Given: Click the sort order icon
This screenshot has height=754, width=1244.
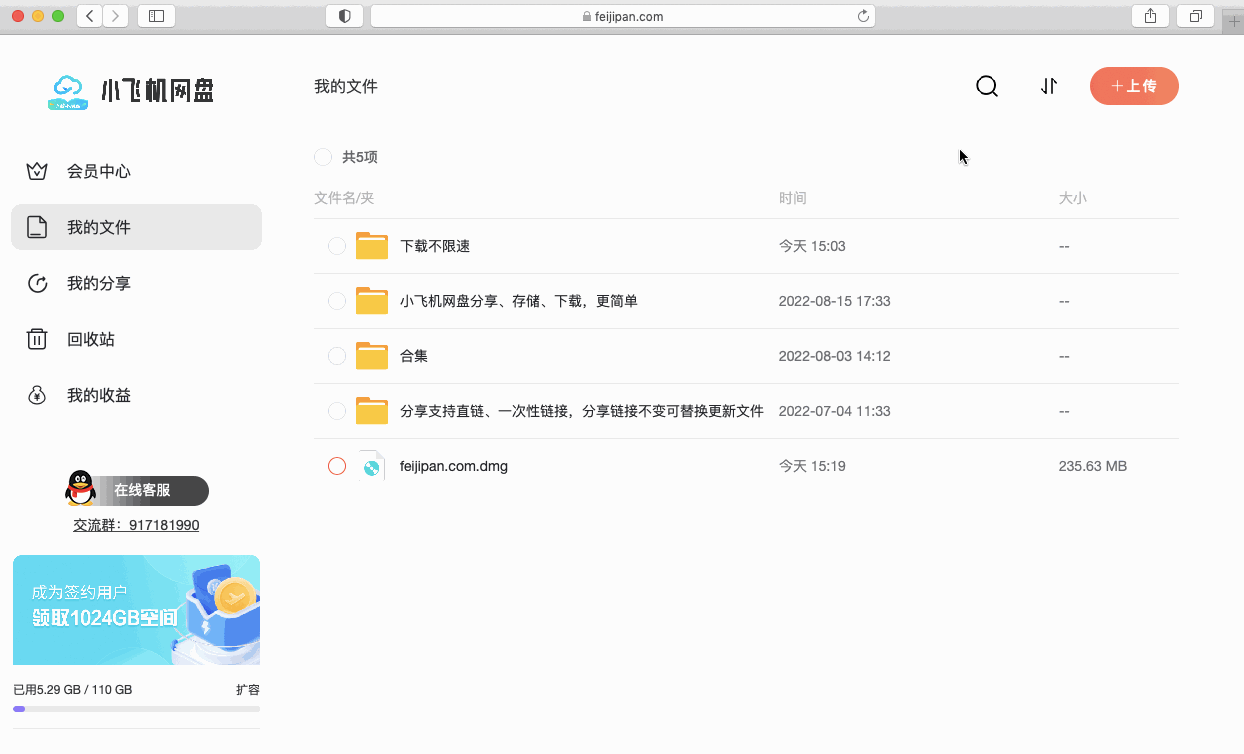Looking at the screenshot, I should (1049, 86).
